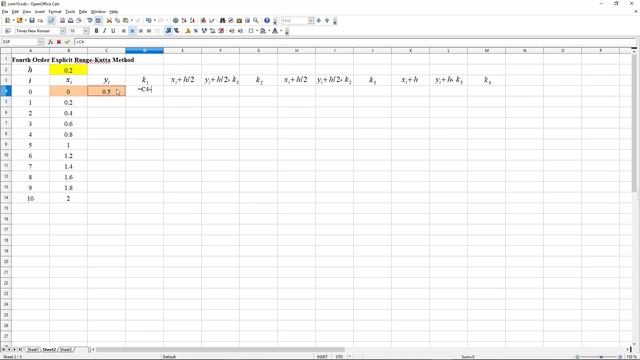
Task: Open the Find toolbar dropdown arrow
Action: [x=311, y=20]
